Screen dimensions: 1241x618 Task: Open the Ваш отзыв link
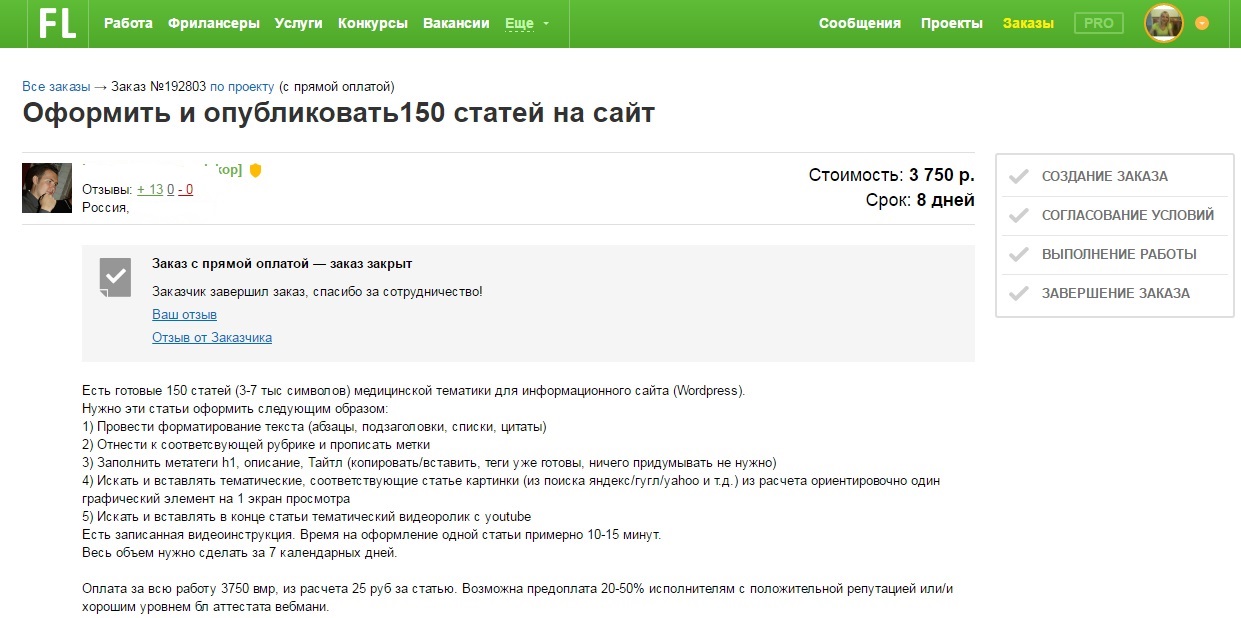coord(185,314)
